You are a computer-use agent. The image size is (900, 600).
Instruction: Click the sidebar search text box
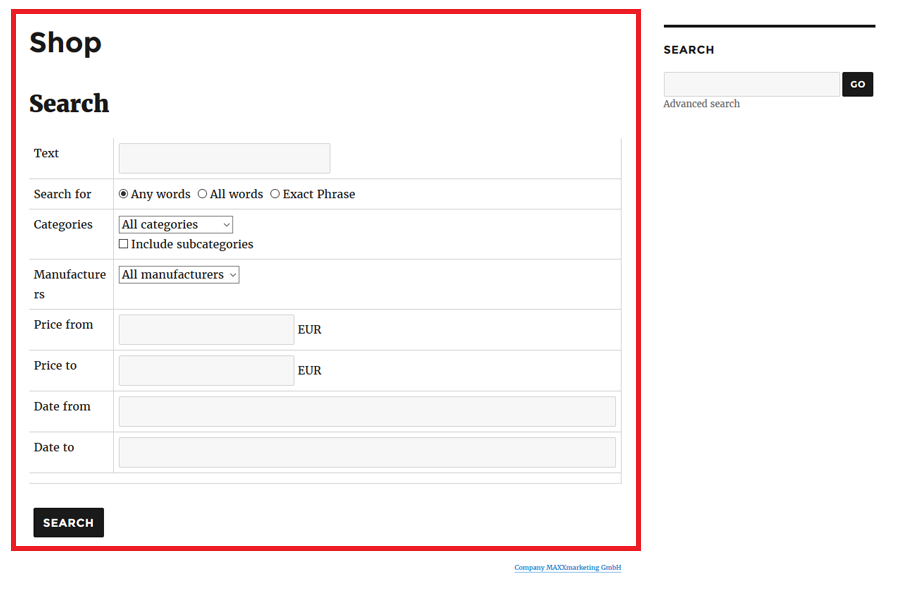(751, 85)
